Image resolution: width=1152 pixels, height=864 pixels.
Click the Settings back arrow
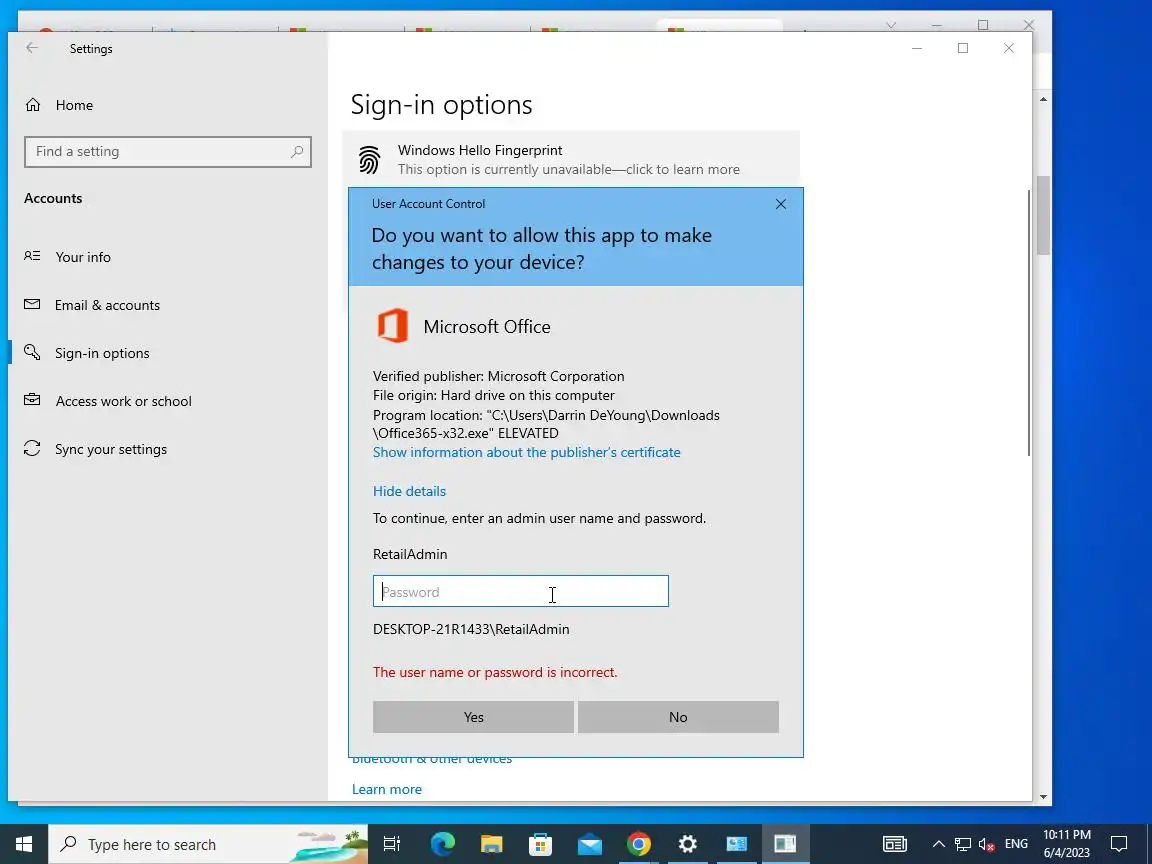point(32,48)
